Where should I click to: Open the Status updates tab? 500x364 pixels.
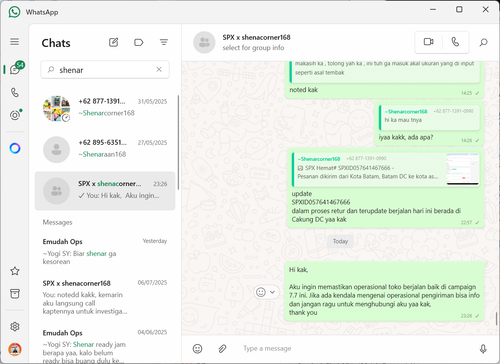pos(15,115)
